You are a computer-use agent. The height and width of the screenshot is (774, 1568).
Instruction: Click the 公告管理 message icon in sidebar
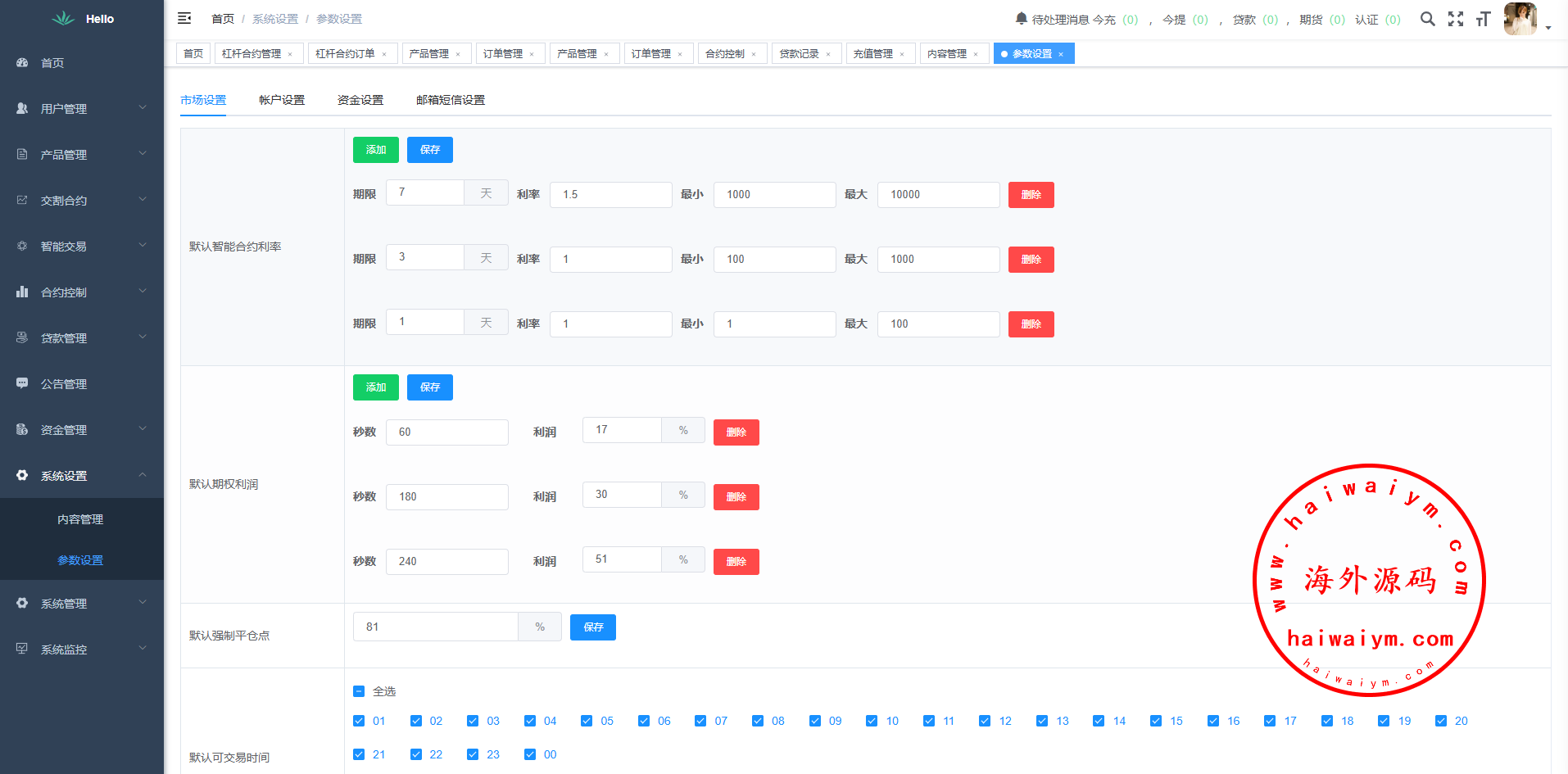pyautogui.click(x=22, y=383)
